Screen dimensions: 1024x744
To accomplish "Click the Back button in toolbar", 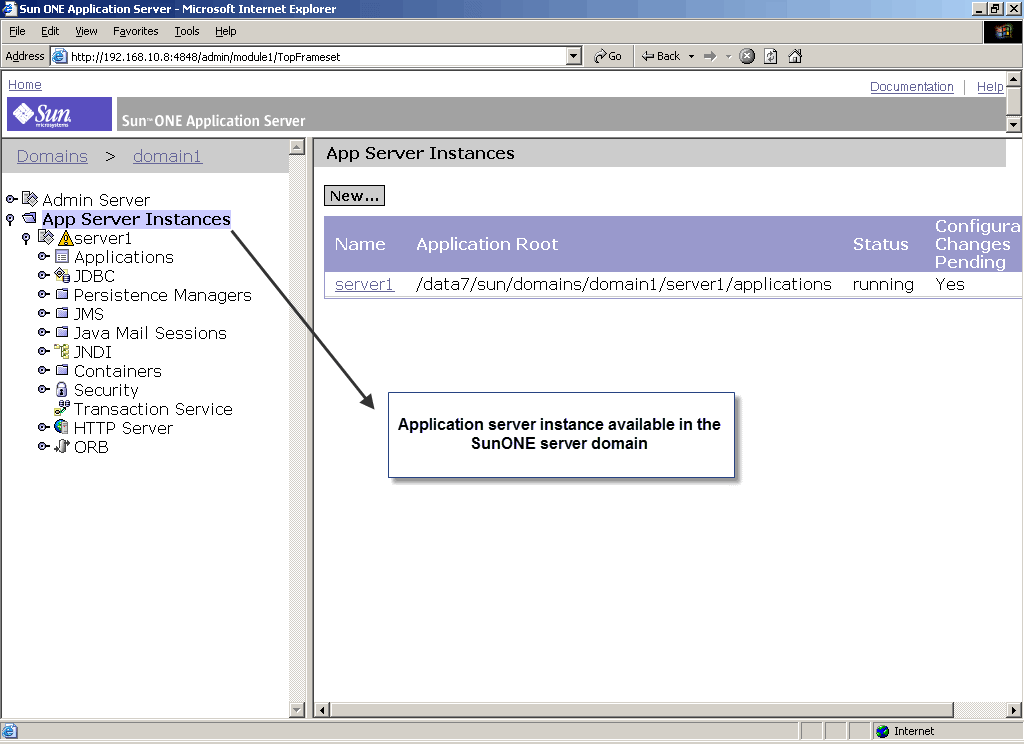I will (661, 56).
